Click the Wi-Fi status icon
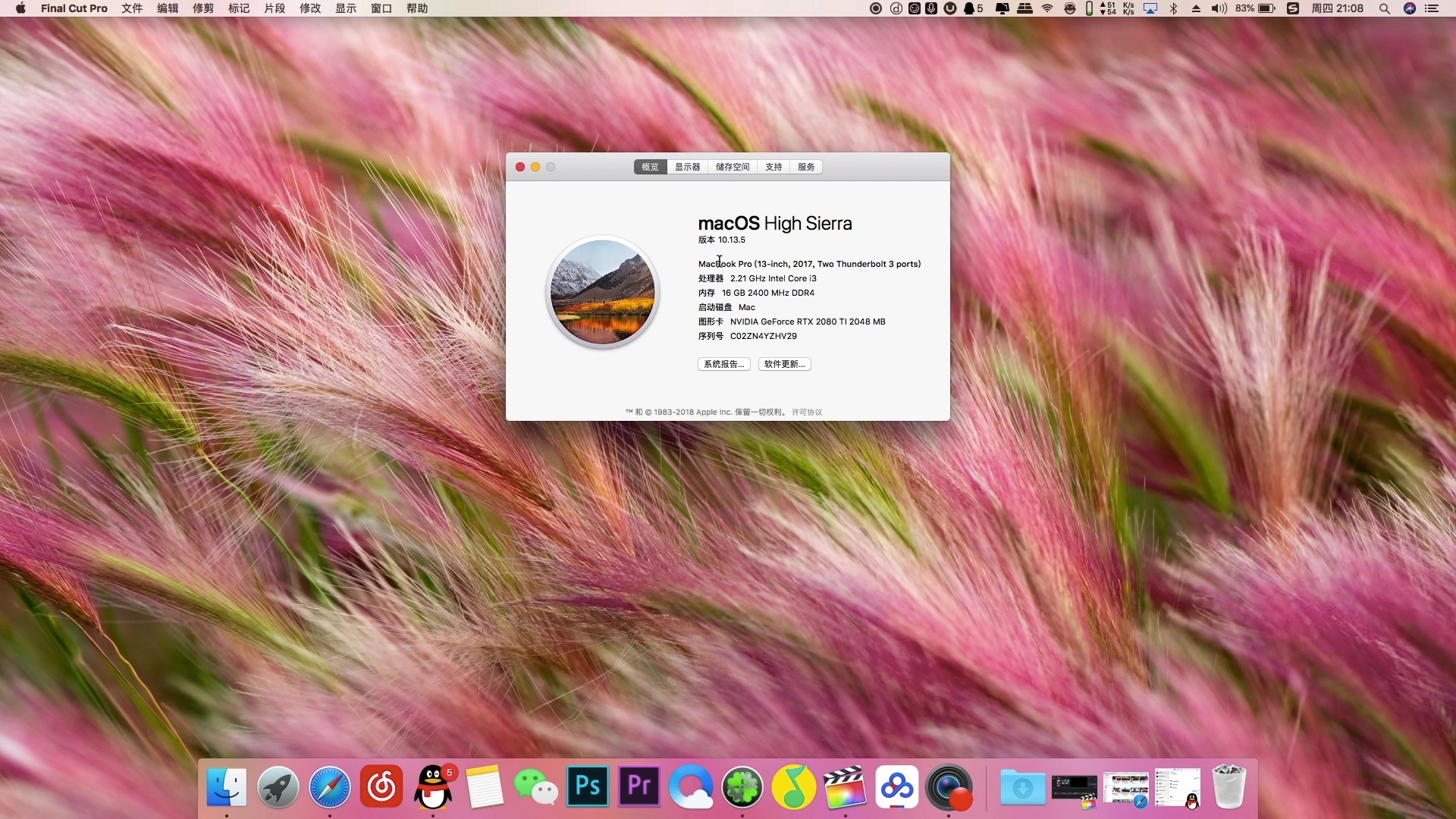The width and height of the screenshot is (1456, 819). (1047, 8)
